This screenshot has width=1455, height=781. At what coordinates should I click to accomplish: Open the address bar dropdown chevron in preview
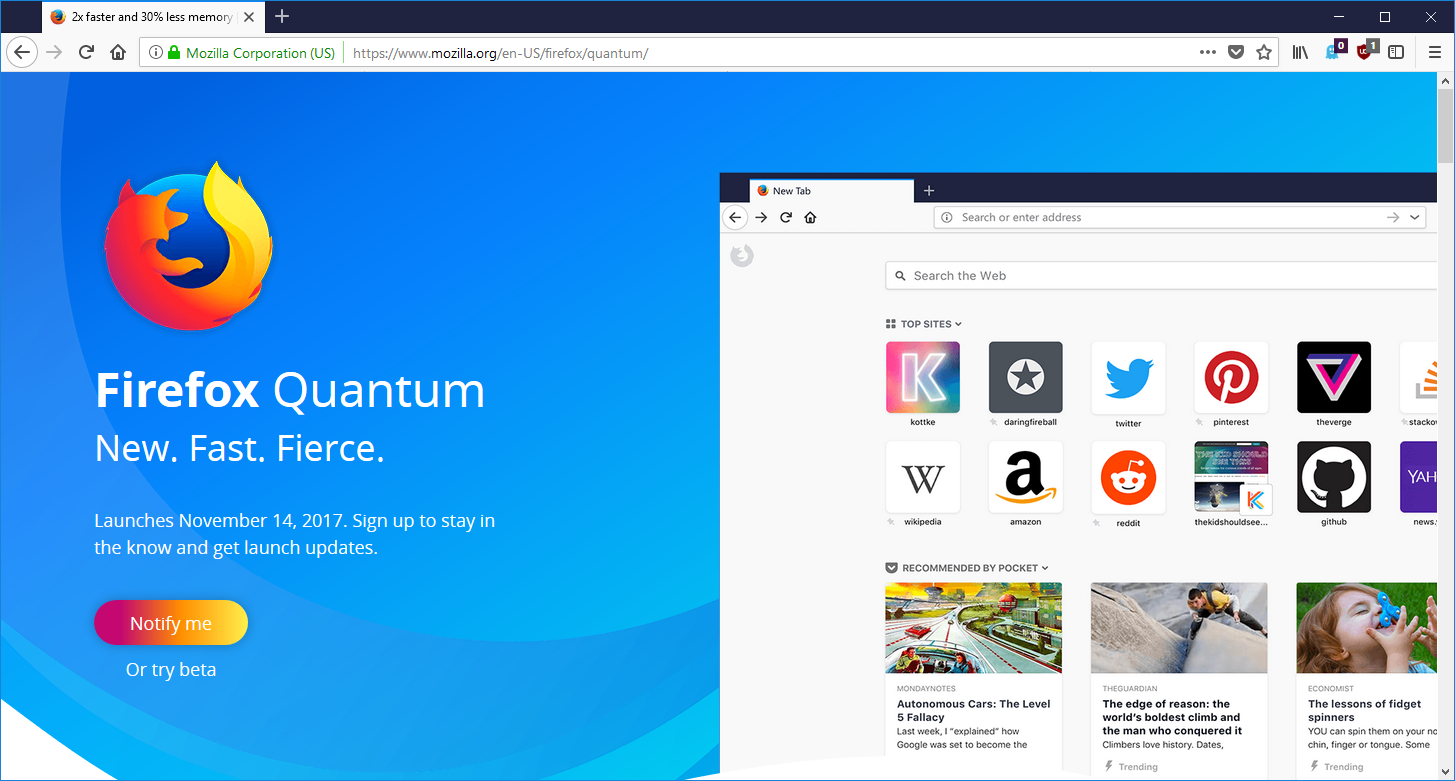click(x=1414, y=217)
